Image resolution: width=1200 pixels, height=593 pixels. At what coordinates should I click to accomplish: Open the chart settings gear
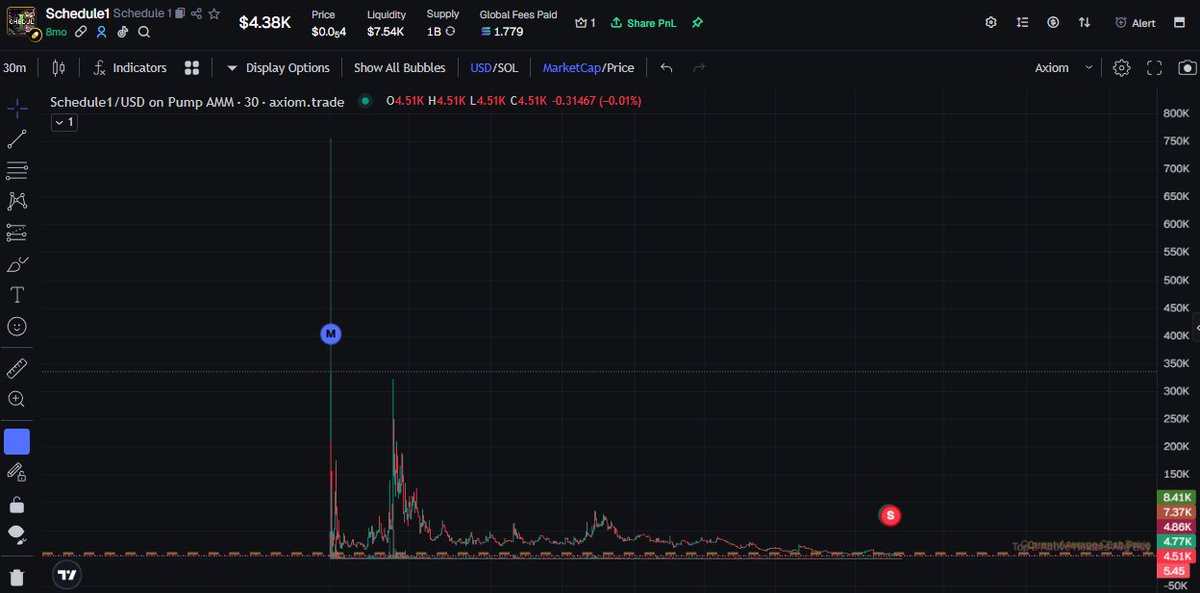(x=1122, y=68)
